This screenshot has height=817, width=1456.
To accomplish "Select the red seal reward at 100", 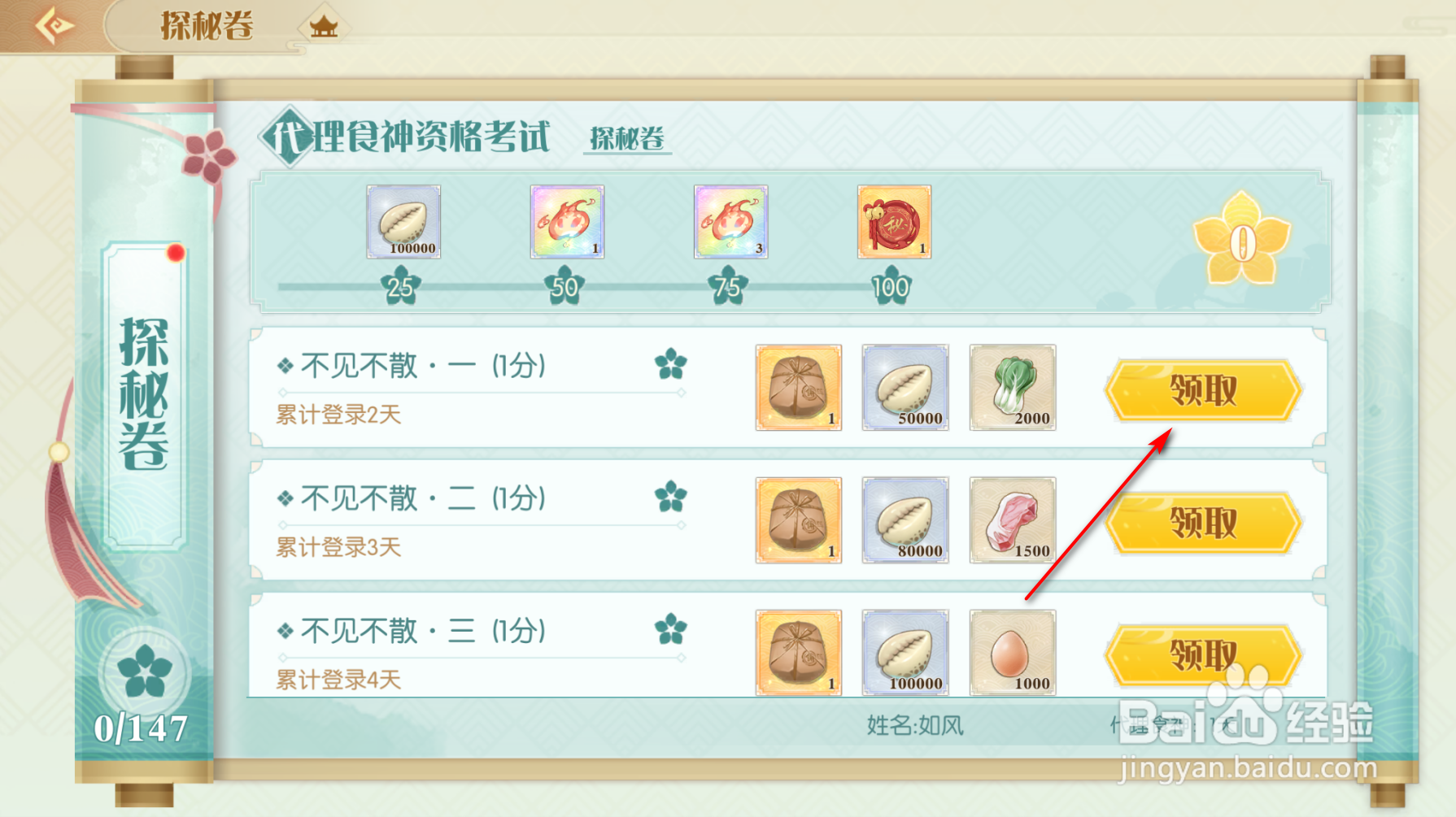I will (x=894, y=222).
